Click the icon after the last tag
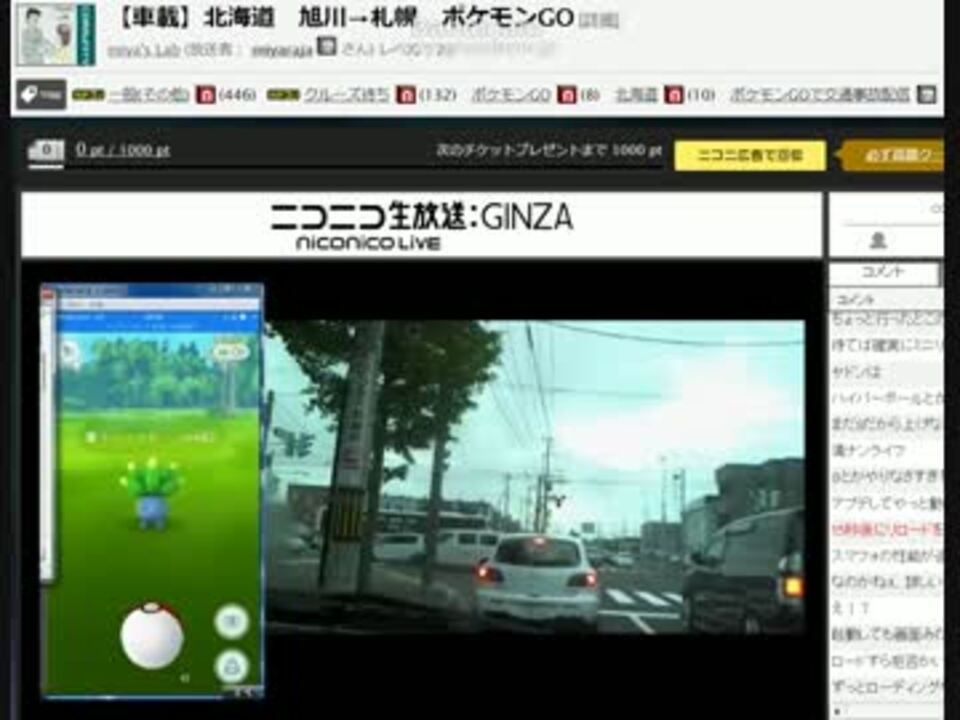Viewport: 960px width, 720px height. coord(927,95)
